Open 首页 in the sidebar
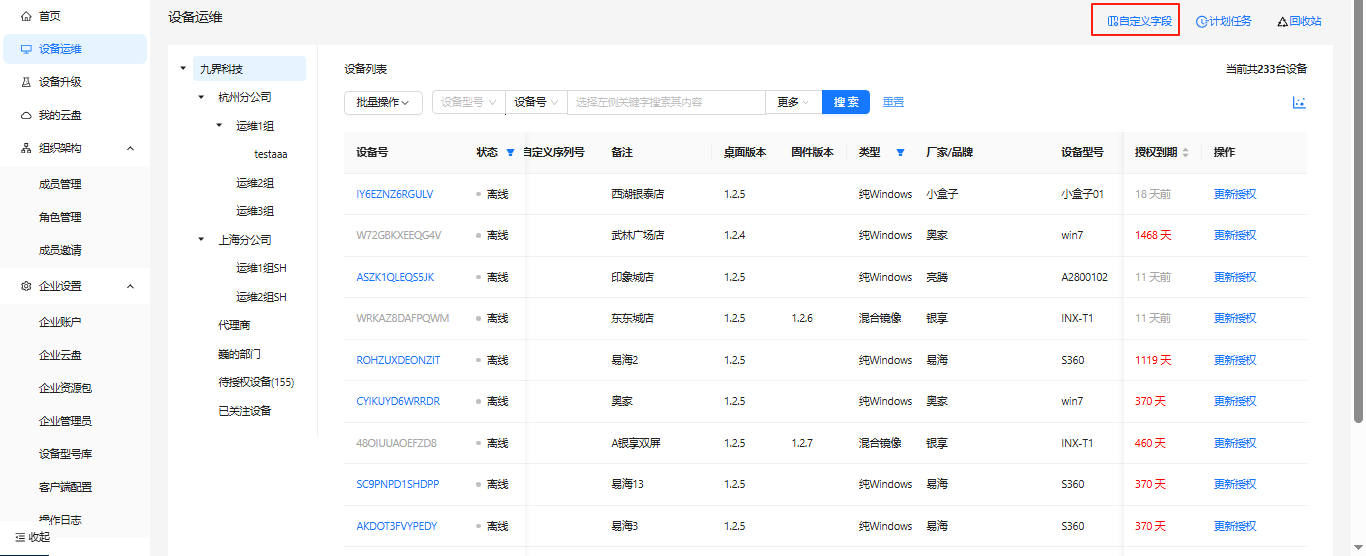 coord(75,16)
